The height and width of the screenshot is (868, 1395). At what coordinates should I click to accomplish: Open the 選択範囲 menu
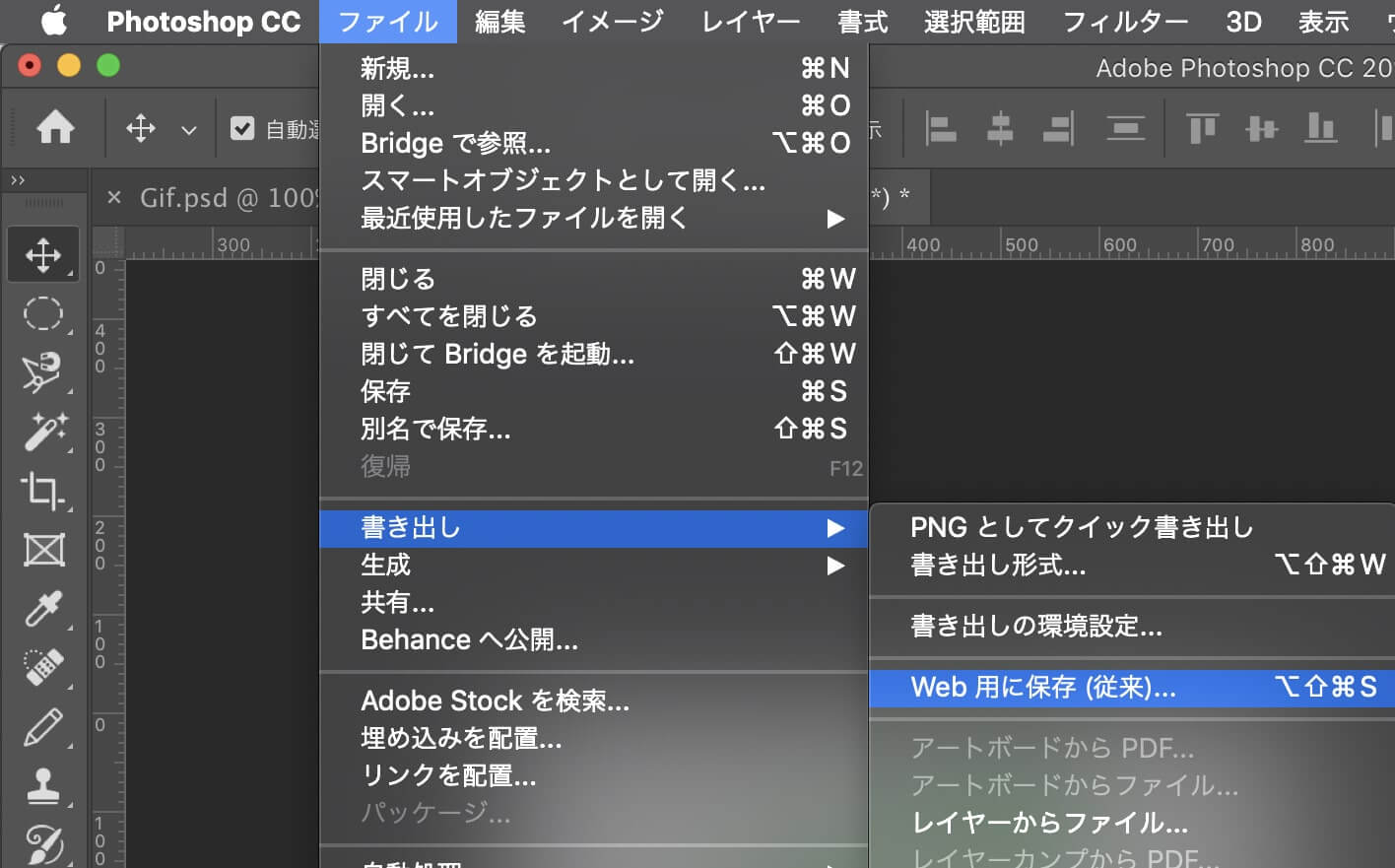pos(974,21)
